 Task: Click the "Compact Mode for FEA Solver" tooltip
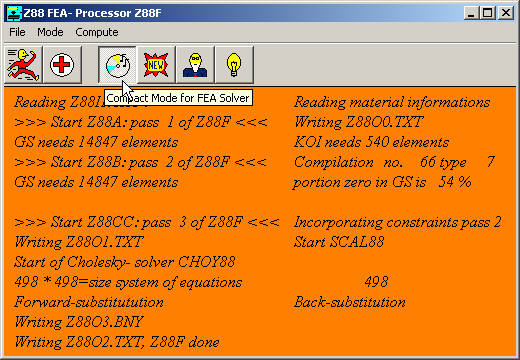[x=178, y=98]
